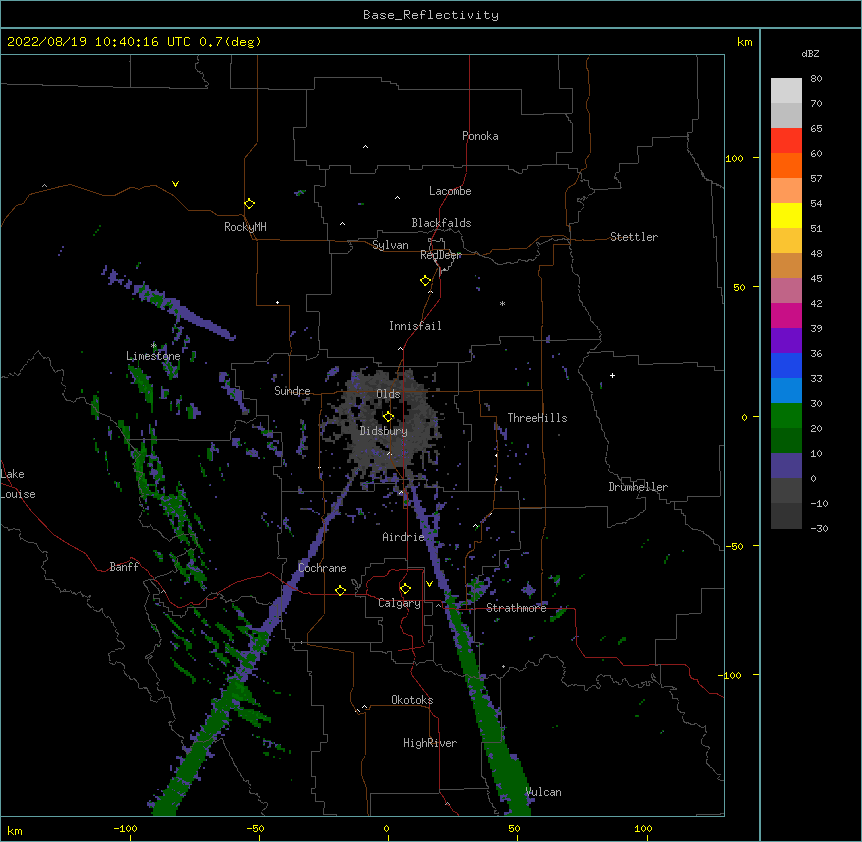Image resolution: width=862 pixels, height=842 pixels.
Task: Click the yellow diamond marker below the Cochrane label
Action: click(x=340, y=590)
